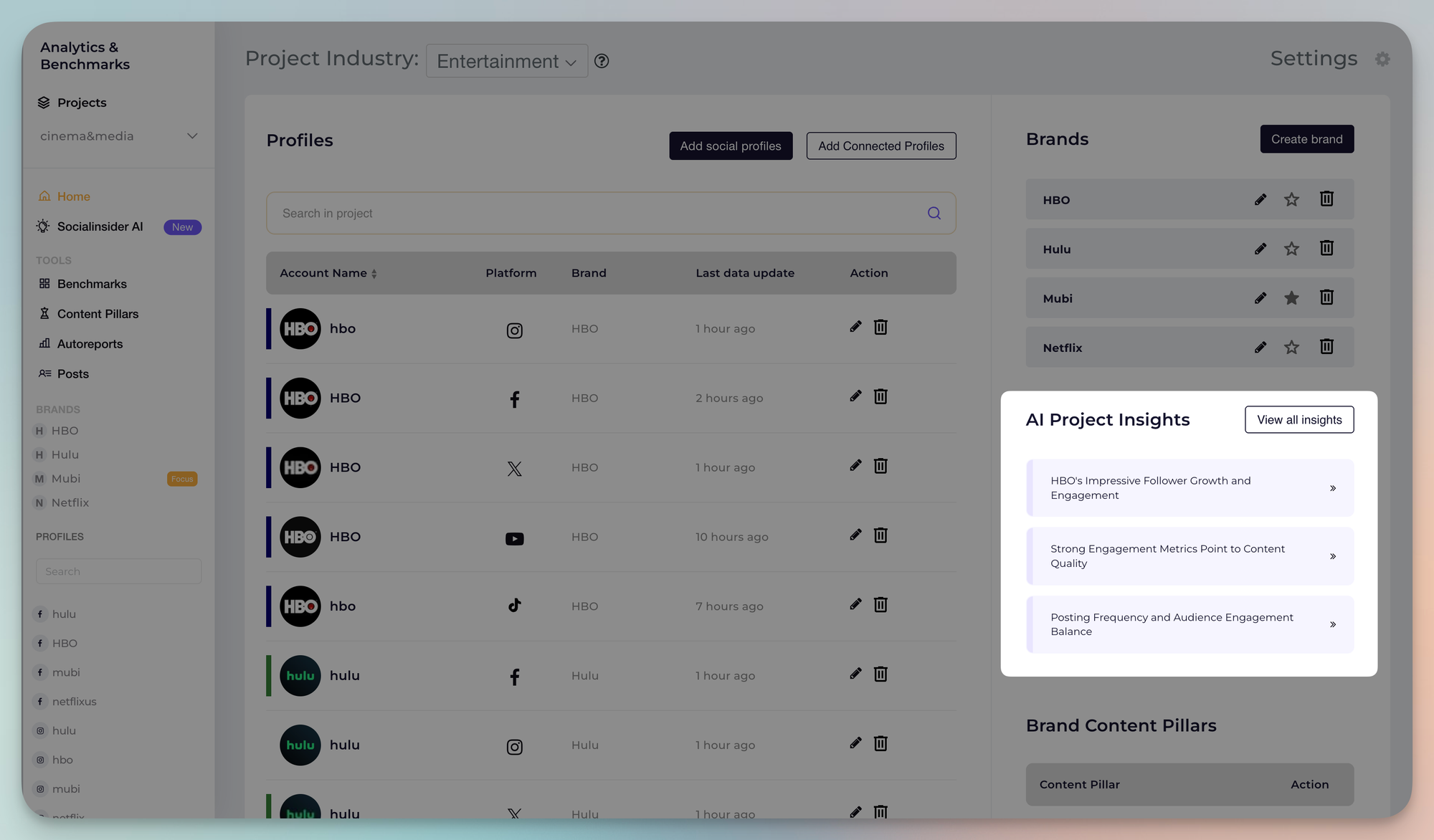The height and width of the screenshot is (840, 1434).
Task: Open the Posts section
Action: pyautogui.click(x=72, y=373)
